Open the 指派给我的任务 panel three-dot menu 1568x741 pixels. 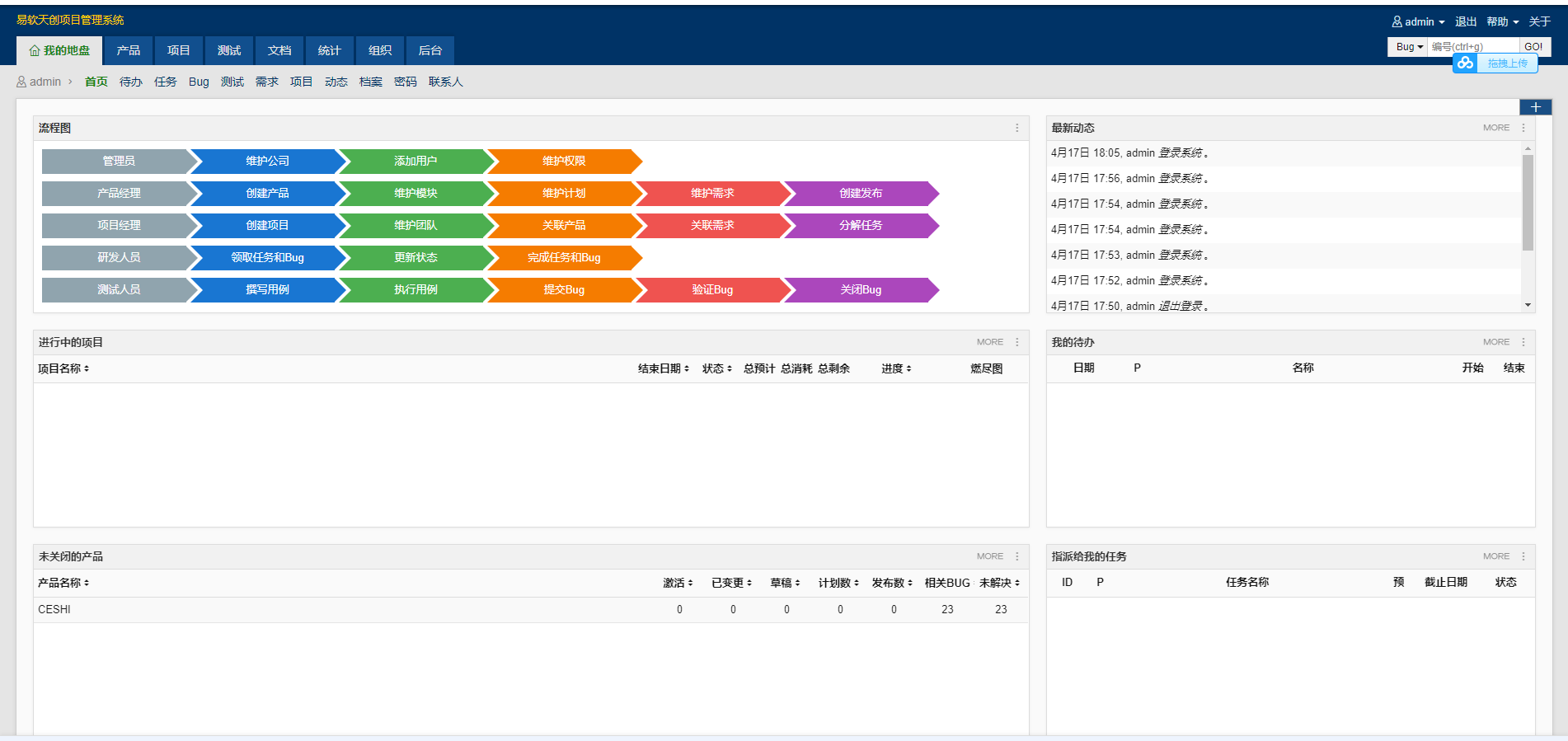point(1523,556)
